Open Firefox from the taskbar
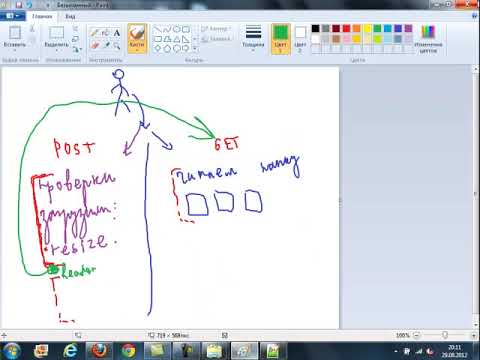The image size is (480, 360). tap(99, 351)
